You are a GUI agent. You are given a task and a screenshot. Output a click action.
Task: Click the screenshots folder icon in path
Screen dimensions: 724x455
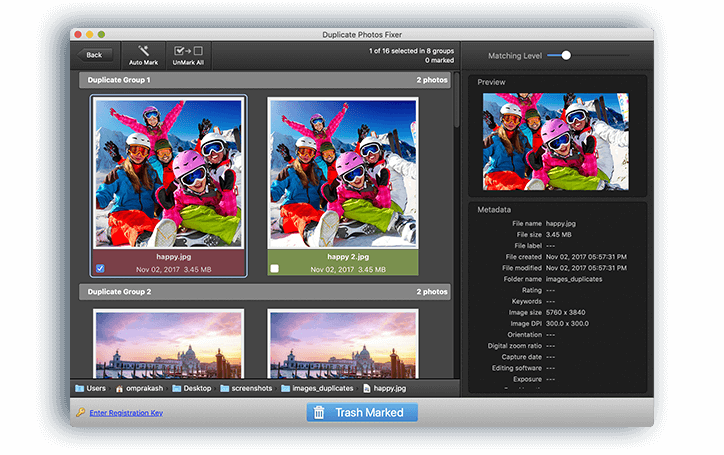pyautogui.click(x=224, y=388)
